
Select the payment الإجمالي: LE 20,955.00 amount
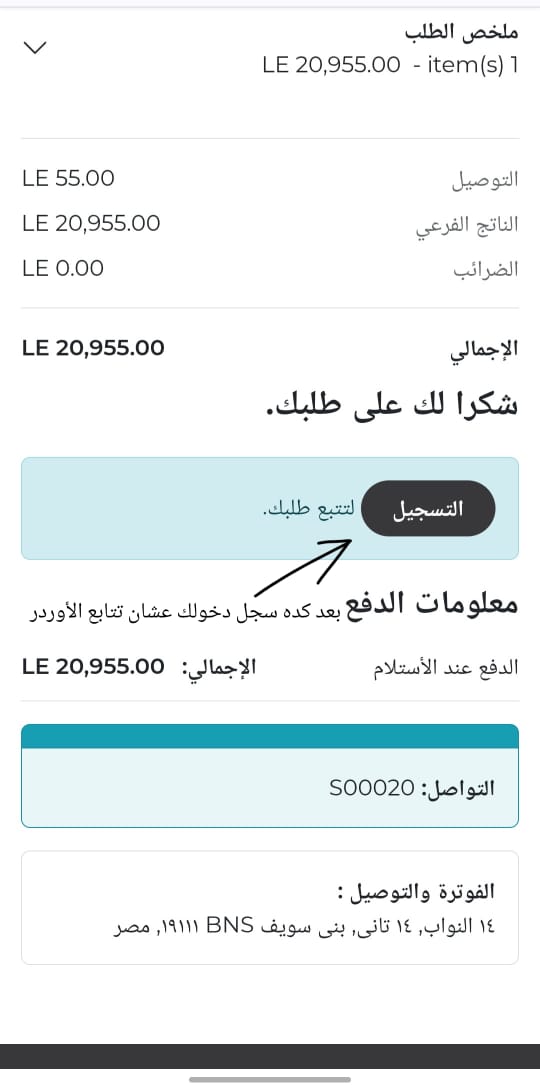point(140,668)
